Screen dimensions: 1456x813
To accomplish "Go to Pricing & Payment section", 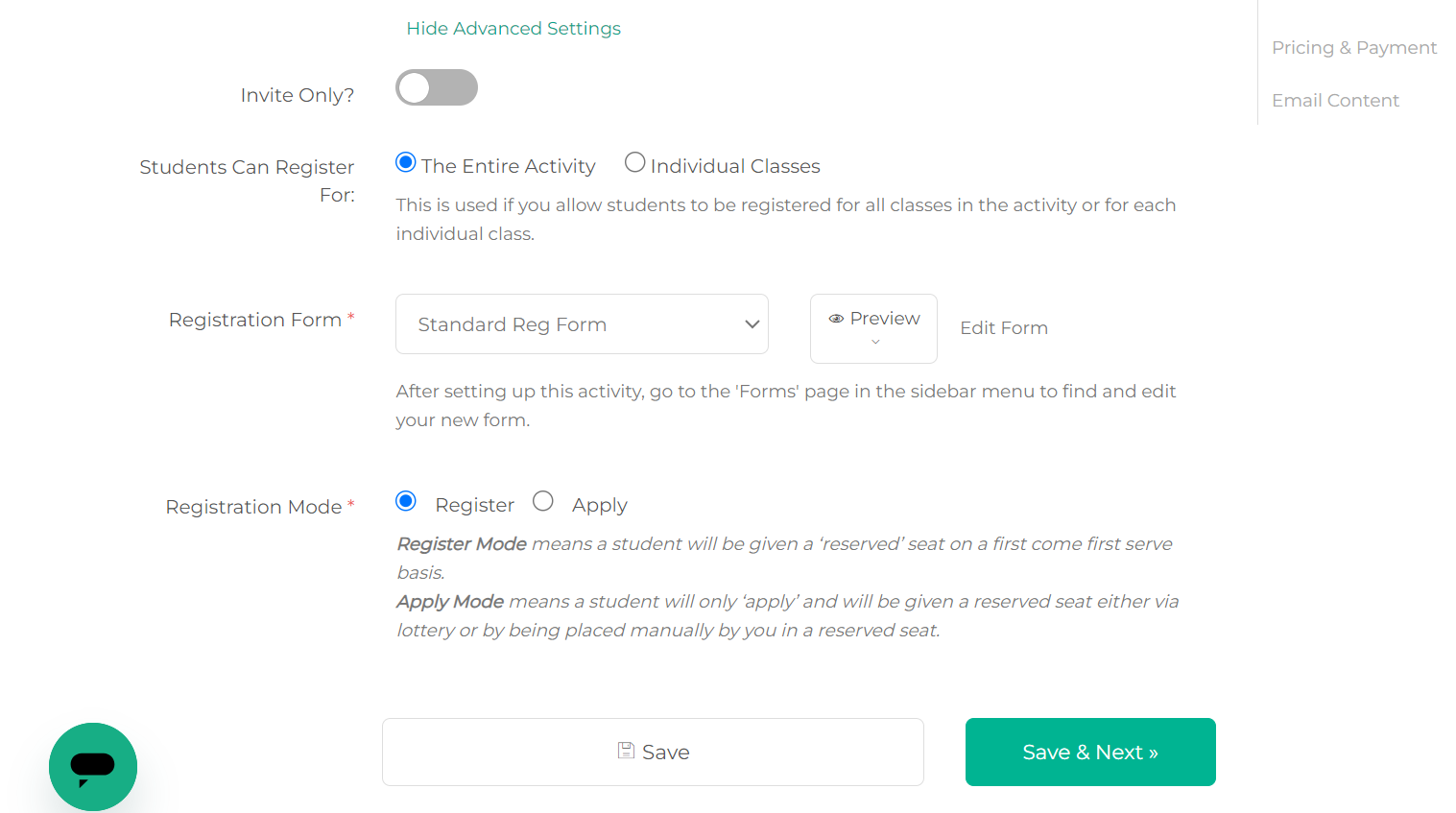I will [x=1354, y=48].
